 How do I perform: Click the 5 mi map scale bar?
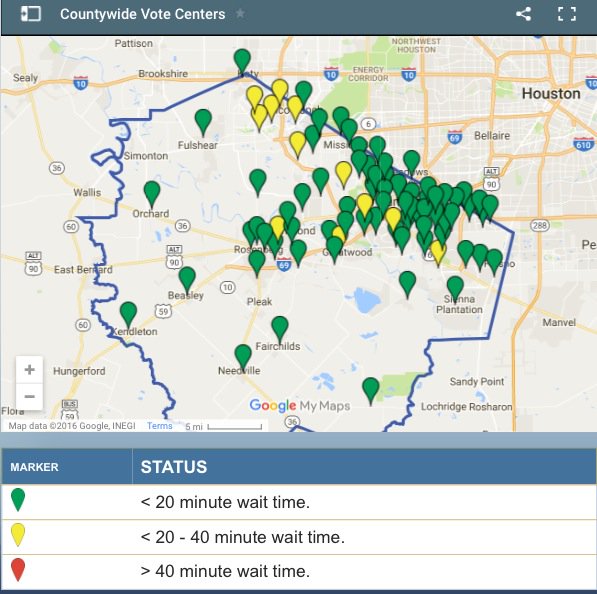pos(235,427)
